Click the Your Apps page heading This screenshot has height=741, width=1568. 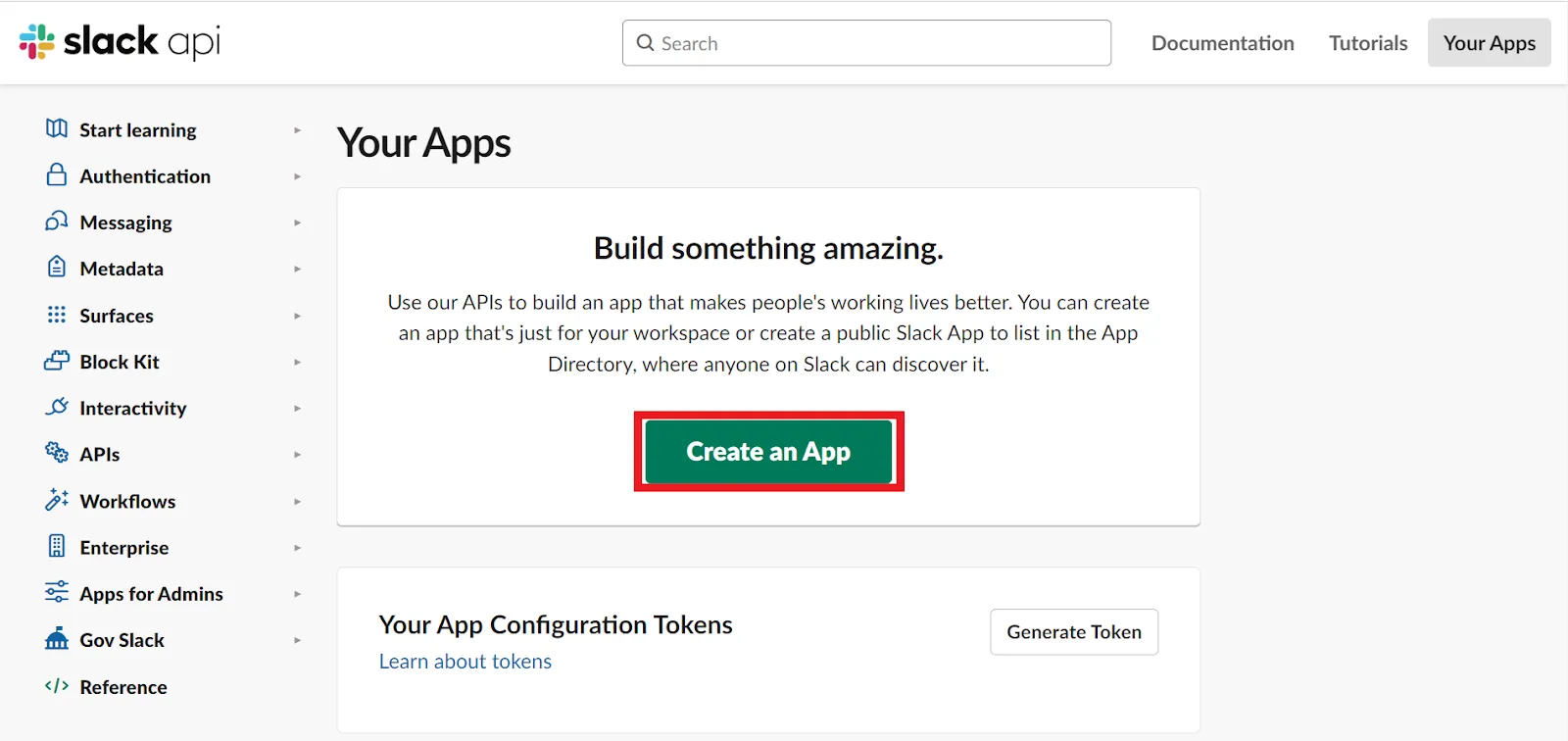pos(424,144)
